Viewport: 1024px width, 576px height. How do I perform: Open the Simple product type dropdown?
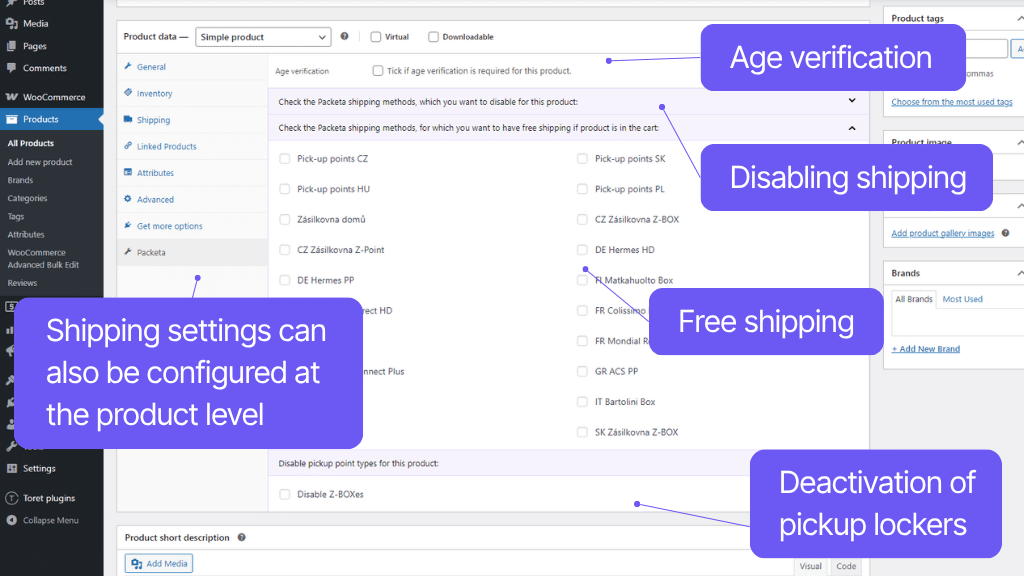[x=263, y=37]
